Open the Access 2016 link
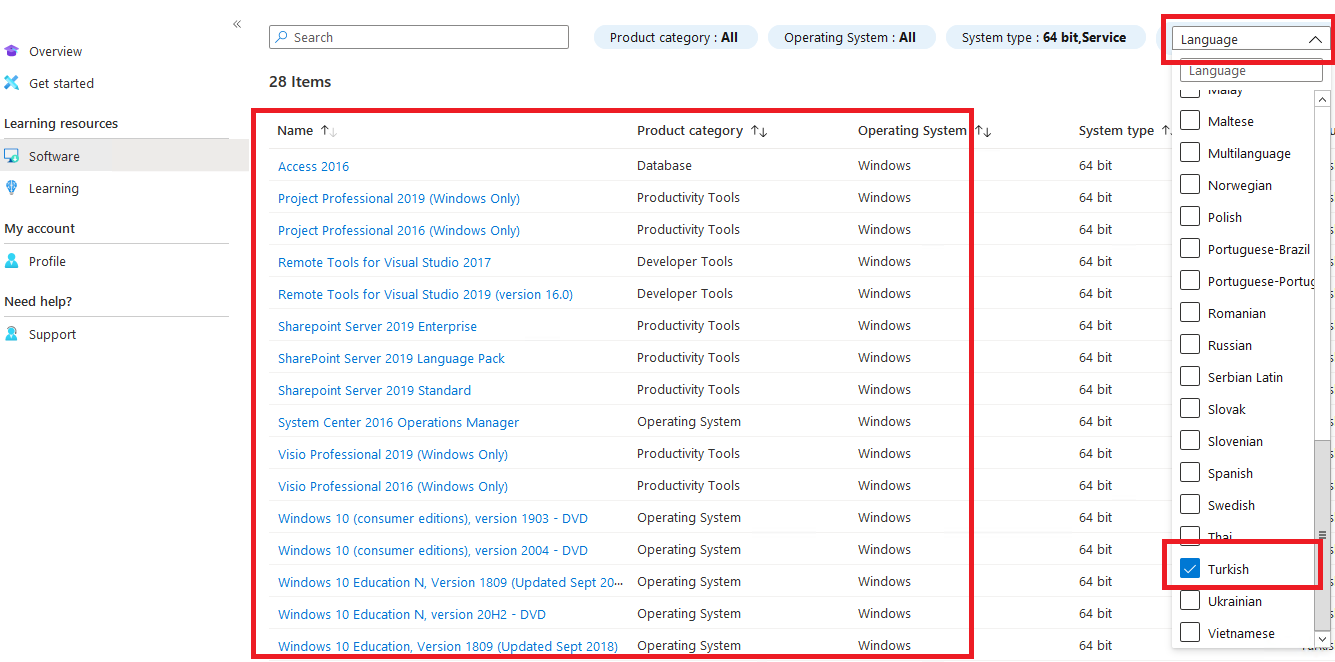The height and width of the screenshot is (662, 1335). [x=313, y=166]
